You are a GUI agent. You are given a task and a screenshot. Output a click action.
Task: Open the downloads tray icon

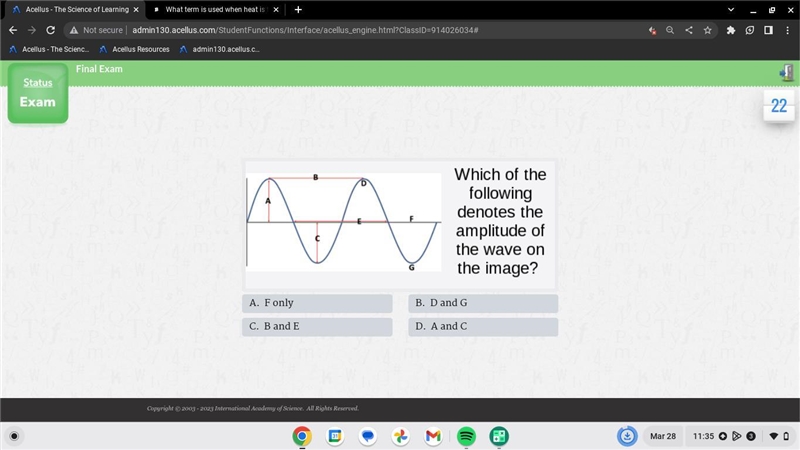click(627, 436)
